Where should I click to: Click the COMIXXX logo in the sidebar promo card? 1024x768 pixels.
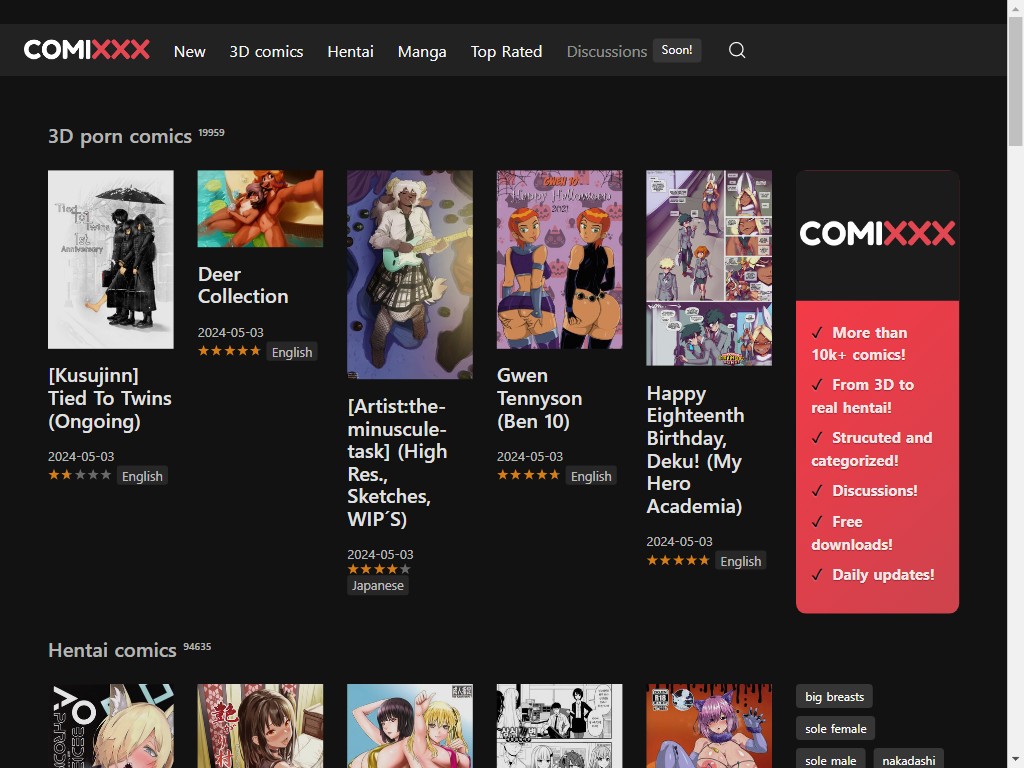(x=877, y=233)
